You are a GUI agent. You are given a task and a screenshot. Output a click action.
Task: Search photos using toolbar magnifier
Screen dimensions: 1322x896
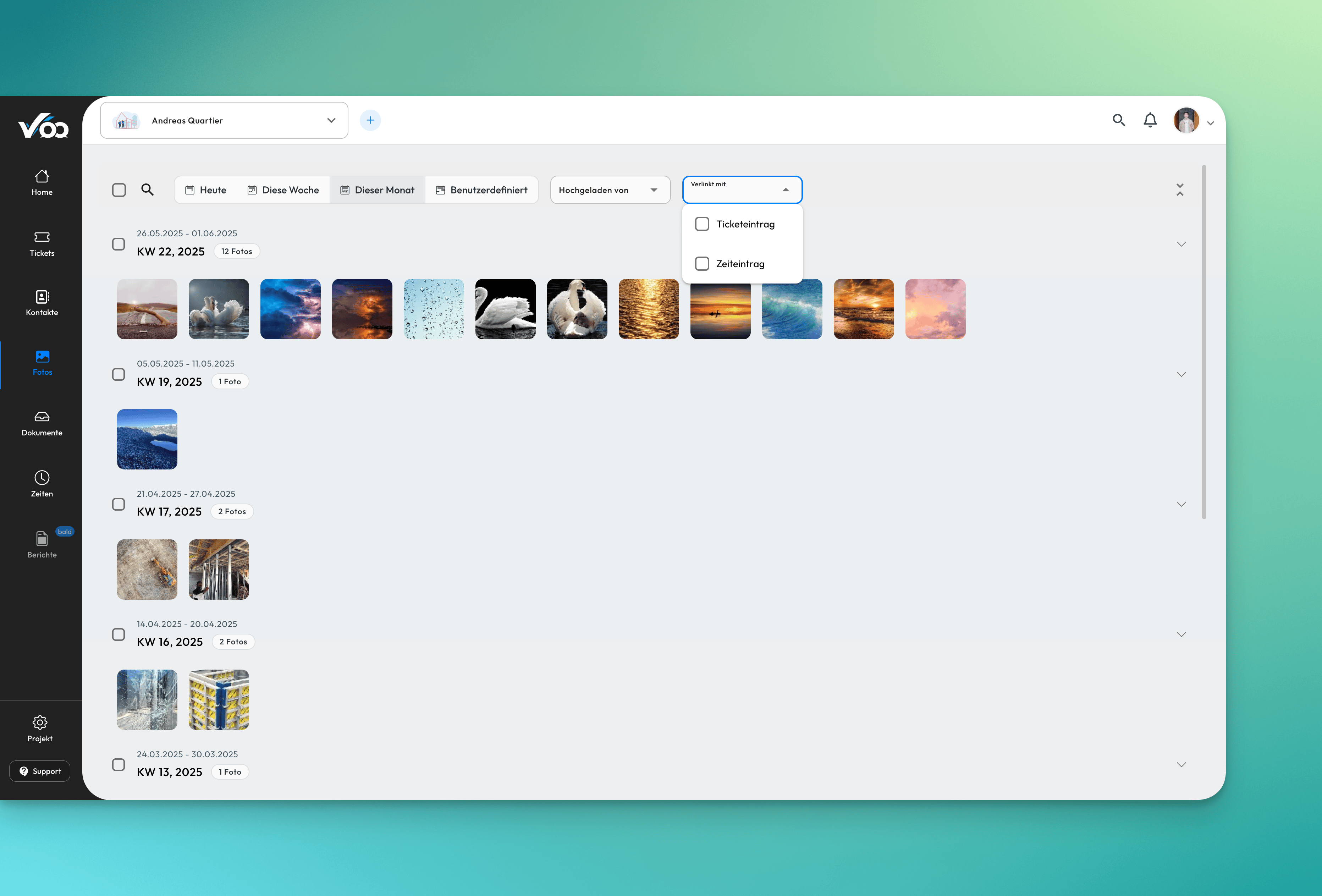pyautogui.click(x=147, y=189)
